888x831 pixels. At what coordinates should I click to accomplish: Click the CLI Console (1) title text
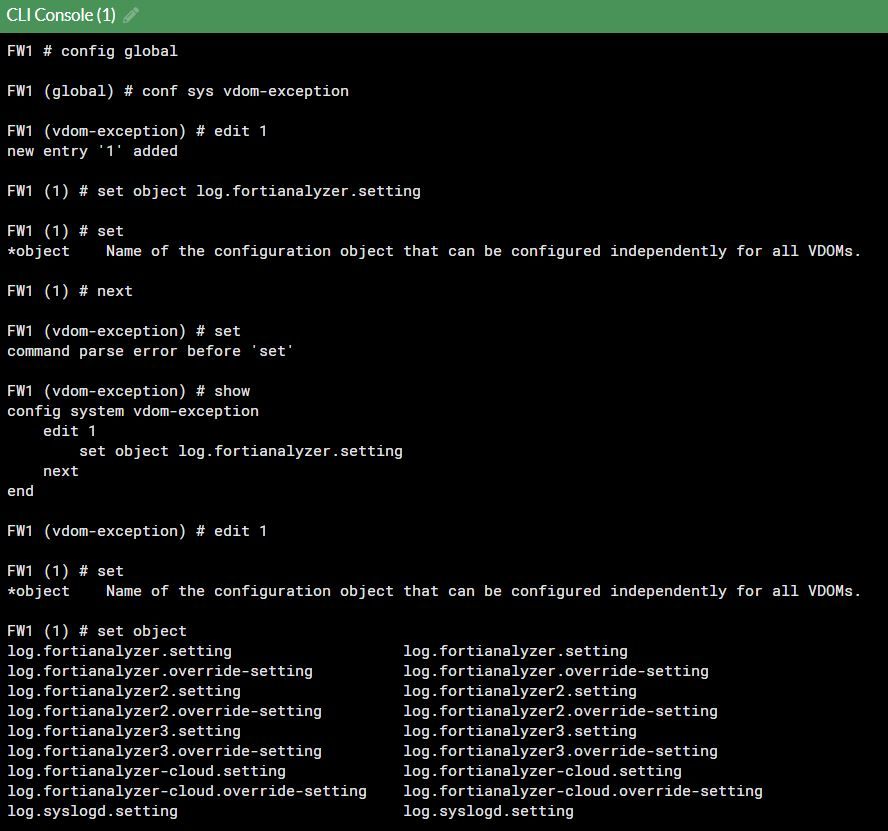coord(61,16)
